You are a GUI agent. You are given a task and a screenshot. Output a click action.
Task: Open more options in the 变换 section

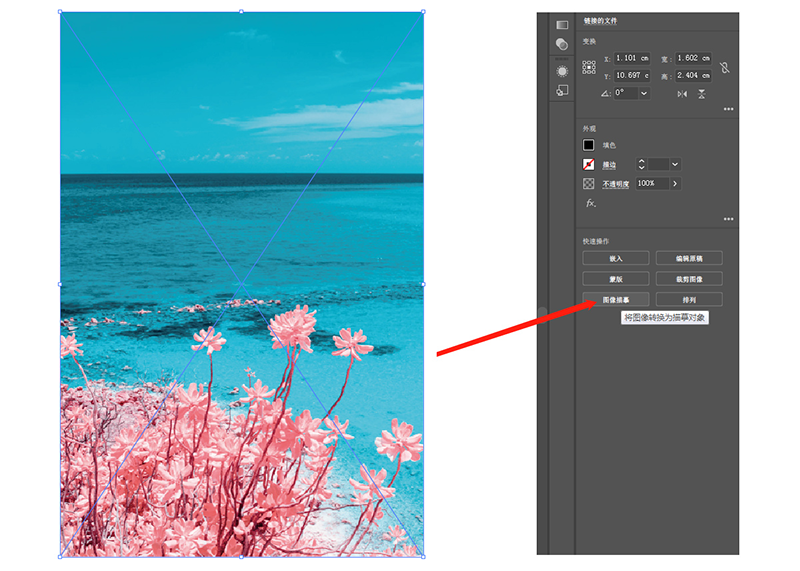tap(728, 108)
